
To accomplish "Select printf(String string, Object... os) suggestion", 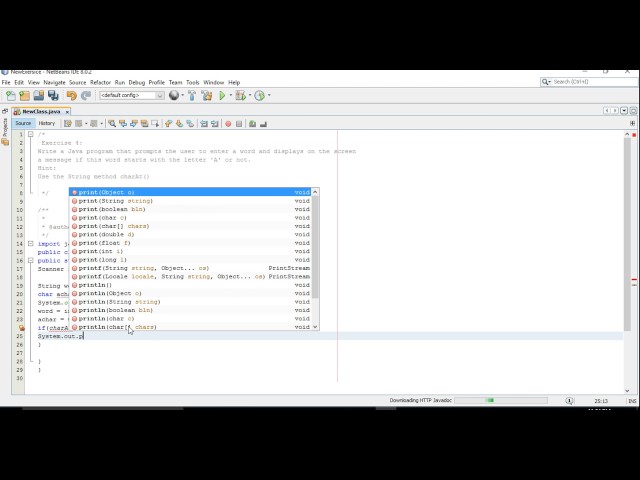I will point(190,268).
